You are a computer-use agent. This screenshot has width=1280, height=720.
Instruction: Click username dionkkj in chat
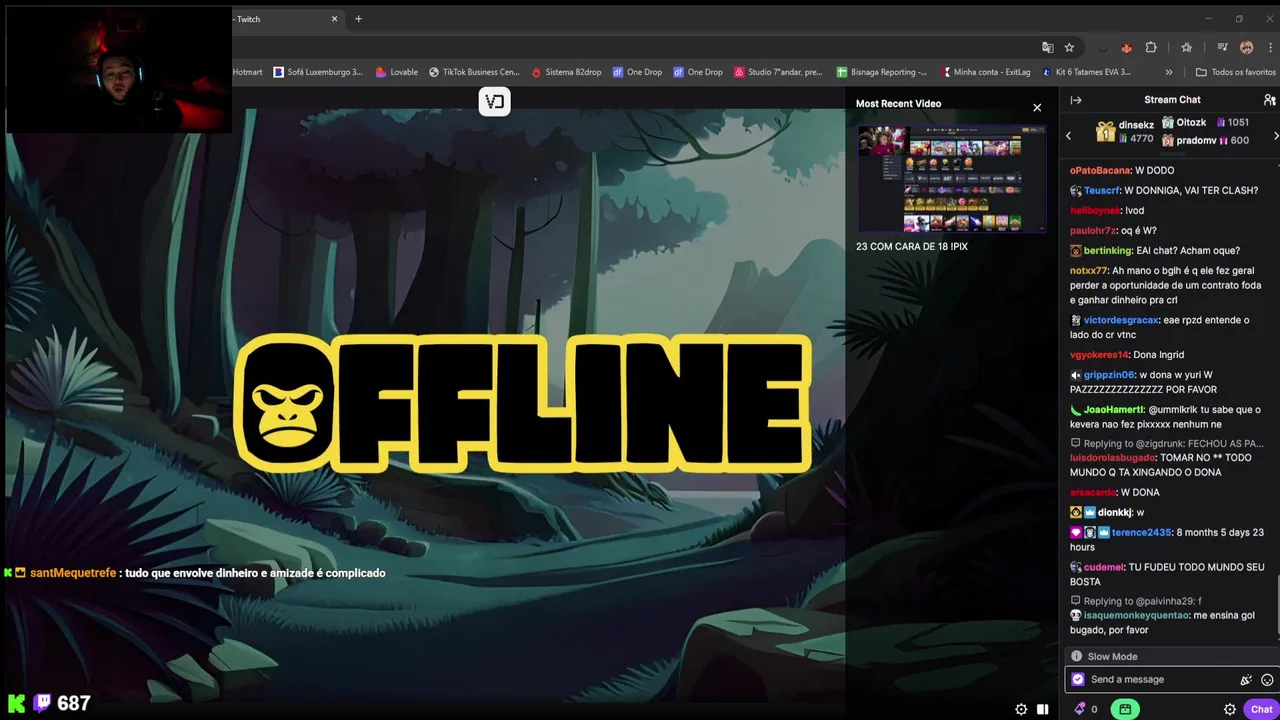[x=1115, y=513]
